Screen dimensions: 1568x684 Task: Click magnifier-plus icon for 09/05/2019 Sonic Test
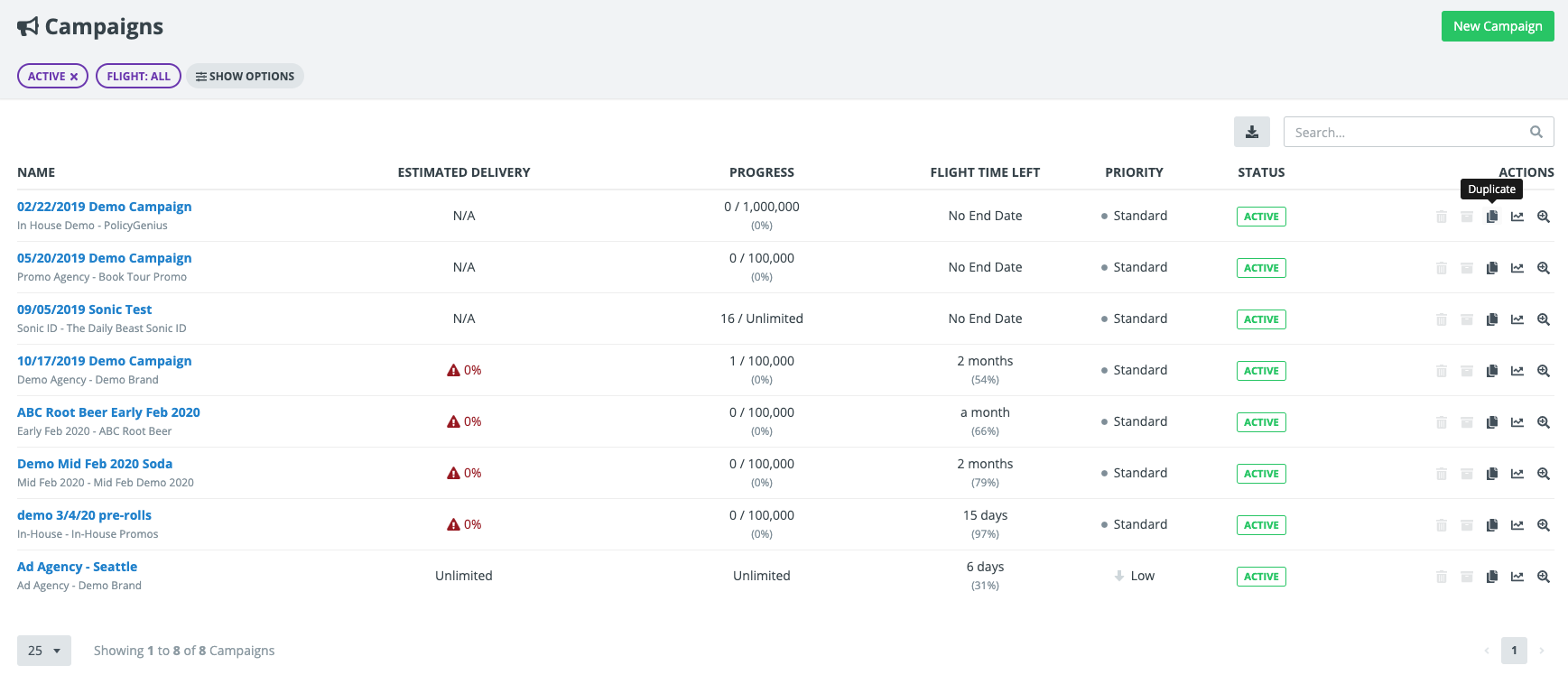[x=1544, y=319]
